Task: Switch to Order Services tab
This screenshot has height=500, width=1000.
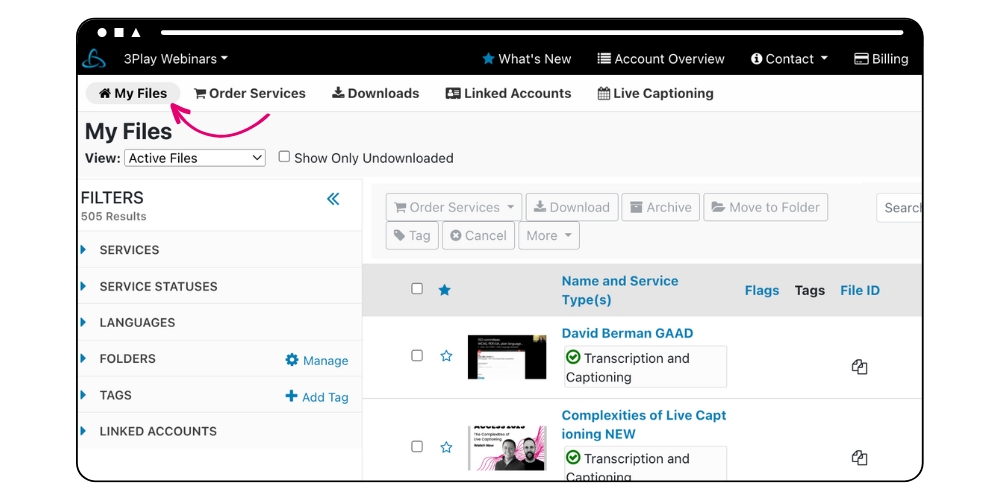Action: pos(250,93)
